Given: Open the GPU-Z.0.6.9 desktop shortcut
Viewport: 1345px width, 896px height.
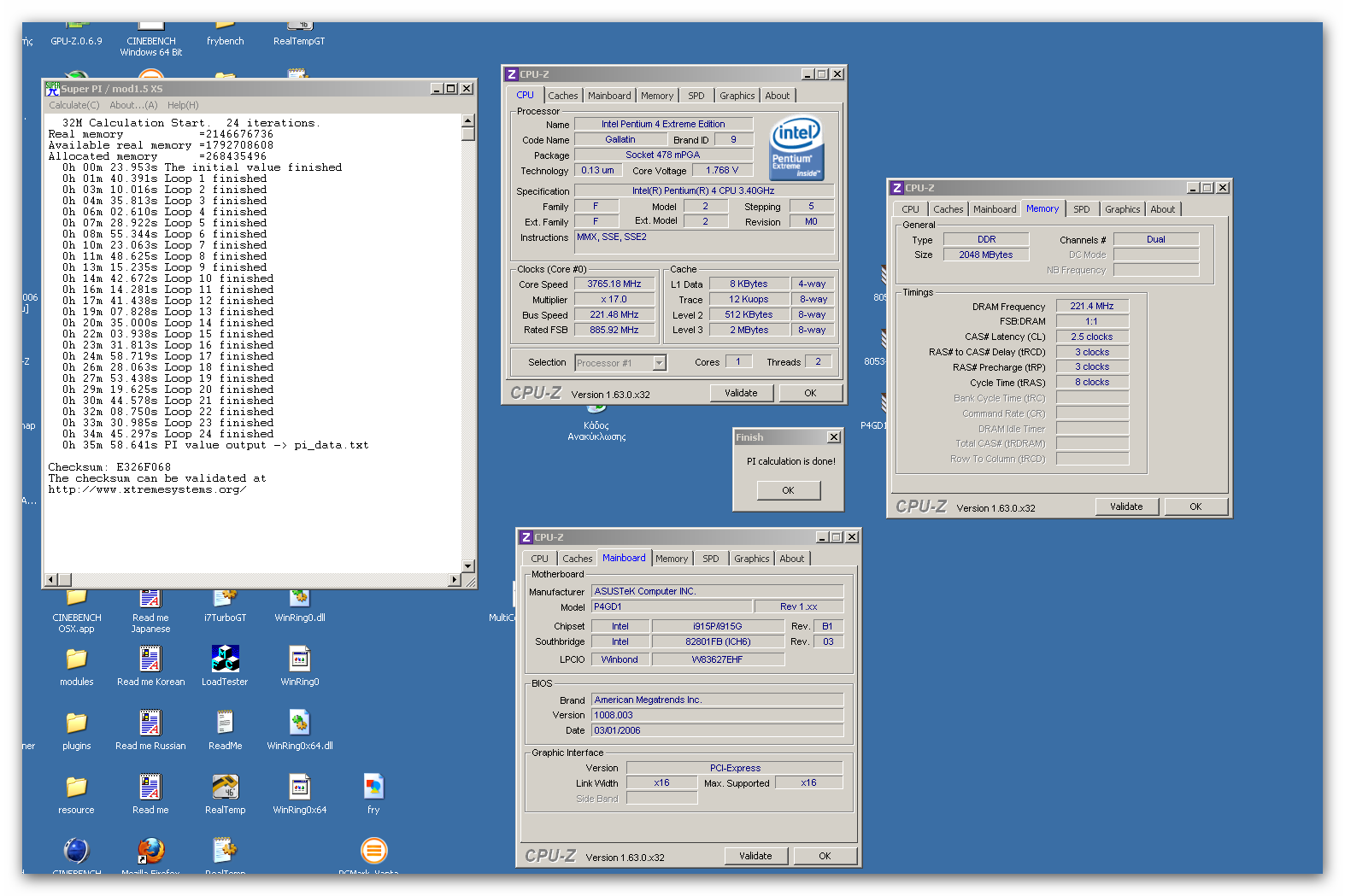Looking at the screenshot, I should click(x=76, y=41).
